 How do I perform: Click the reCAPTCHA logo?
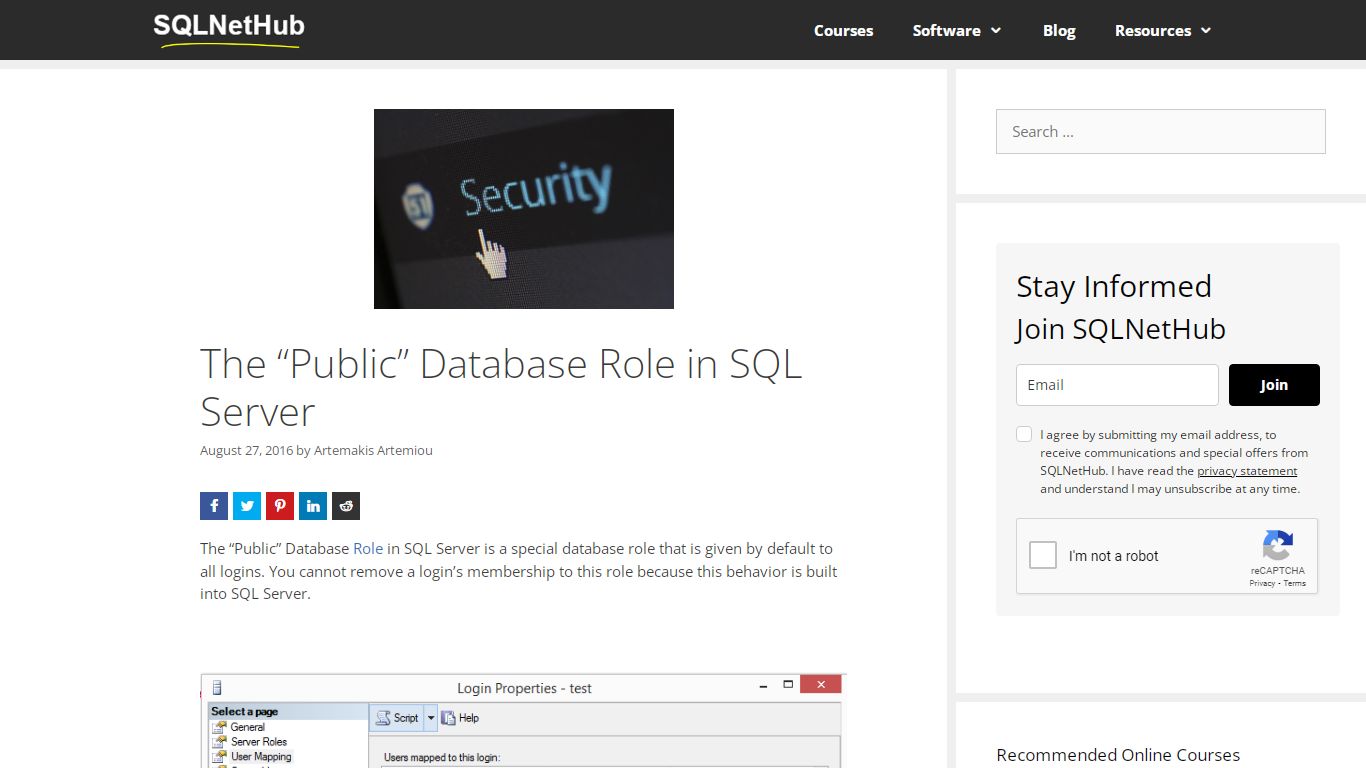tap(1278, 546)
